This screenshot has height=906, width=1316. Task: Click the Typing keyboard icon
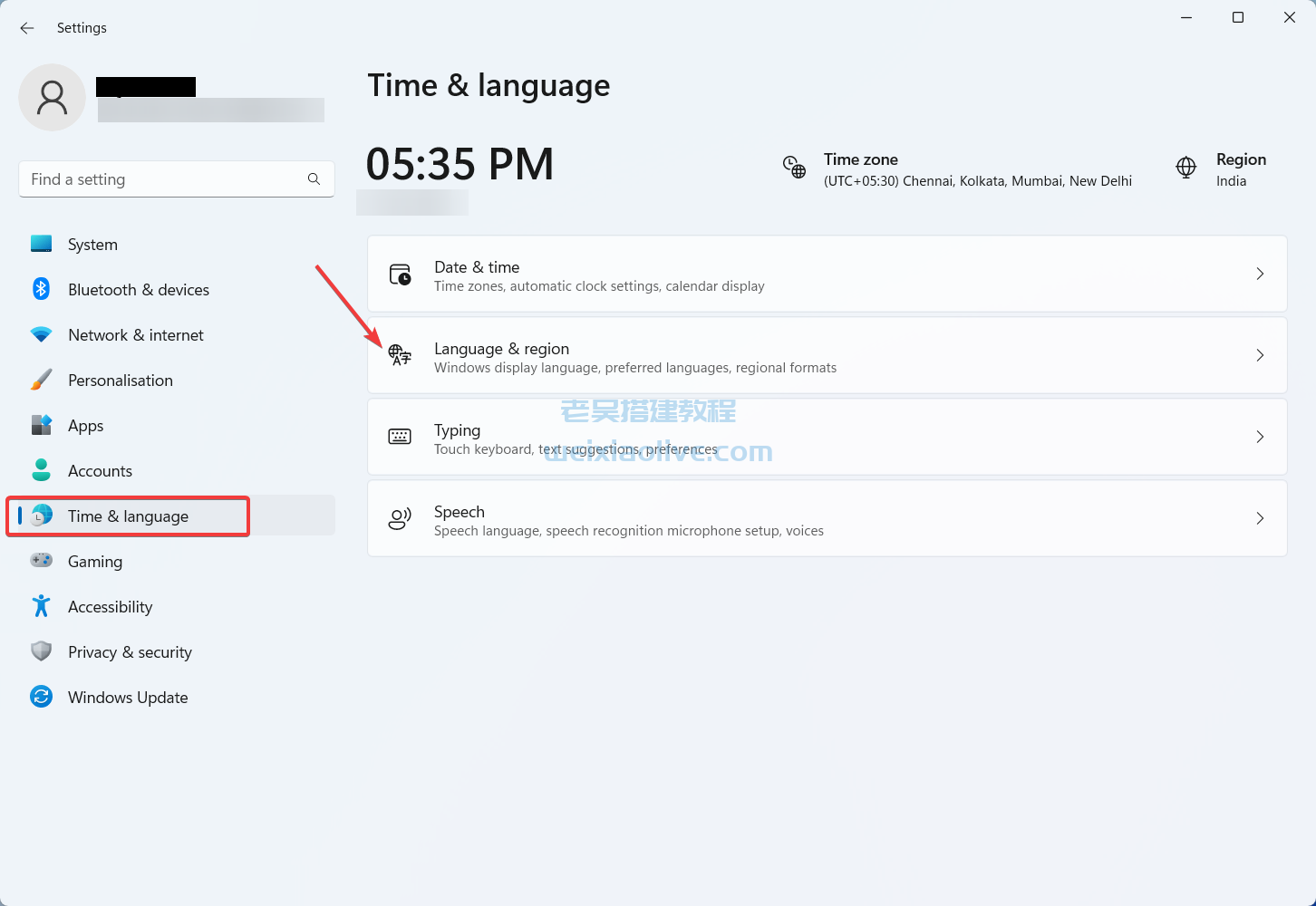400,437
